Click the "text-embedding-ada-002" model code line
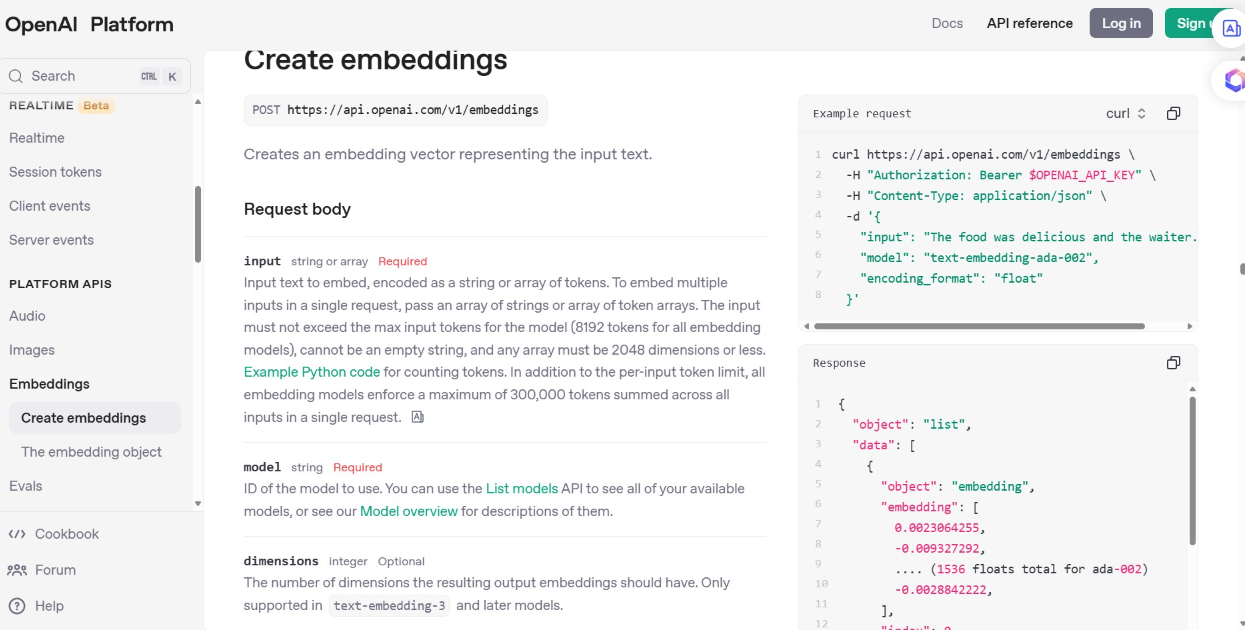Screen dimensions: 1245x630 (x=980, y=257)
